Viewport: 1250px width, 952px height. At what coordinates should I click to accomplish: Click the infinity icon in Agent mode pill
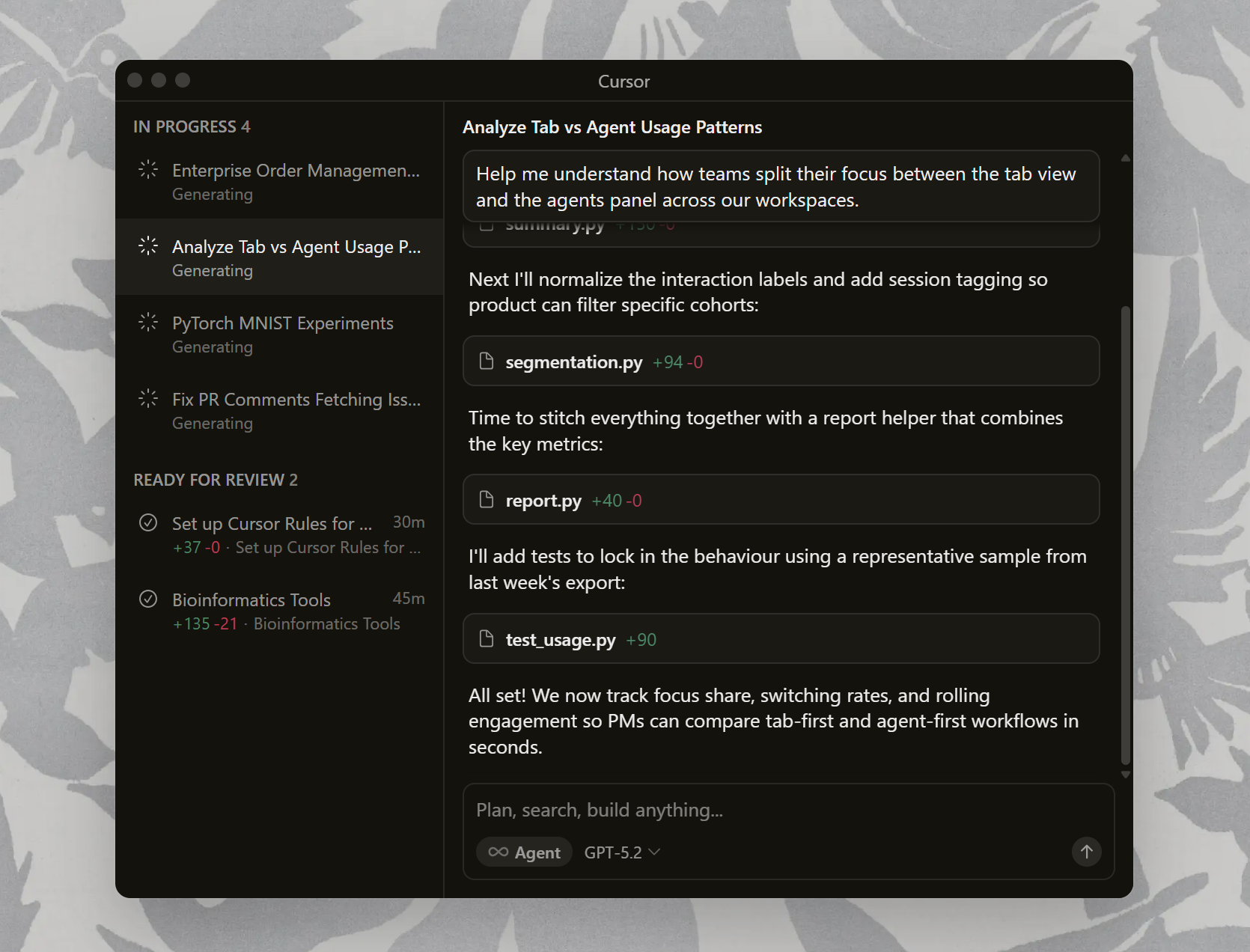498,852
